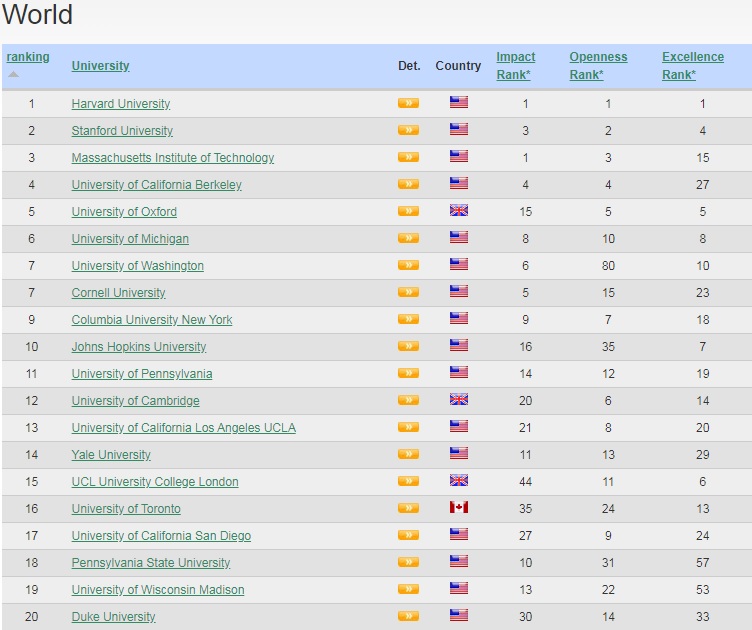This screenshot has width=752, height=630.
Task: Click US flag in Harvard University row
Action: click(x=458, y=102)
